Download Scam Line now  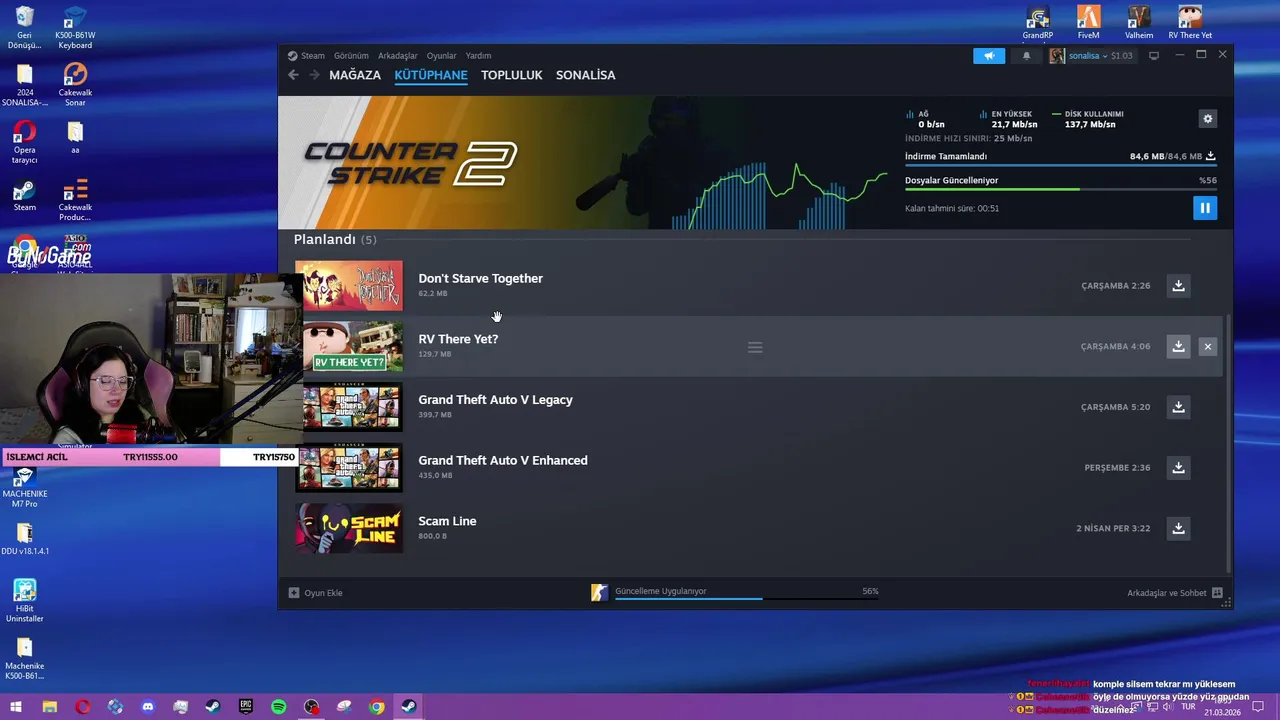(x=1178, y=528)
